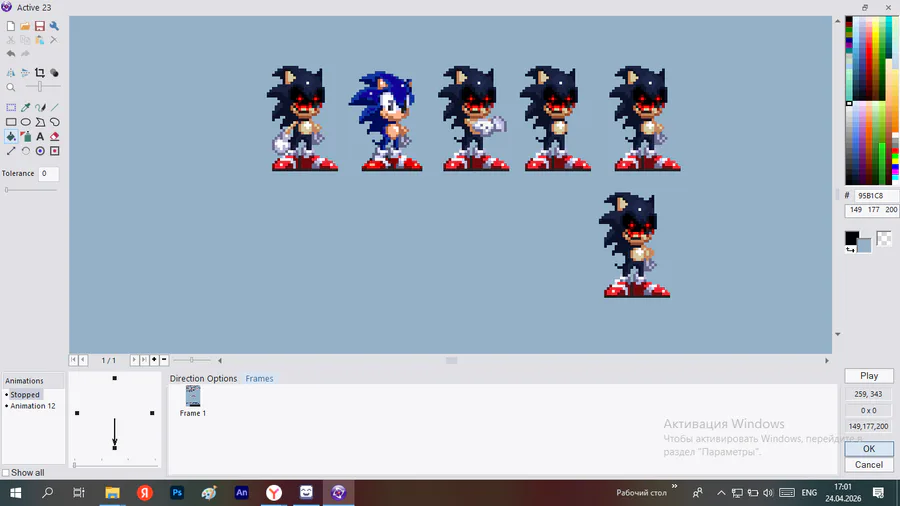The image size is (900, 506).
Task: Swap foreground and background colors
Action: (x=850, y=250)
